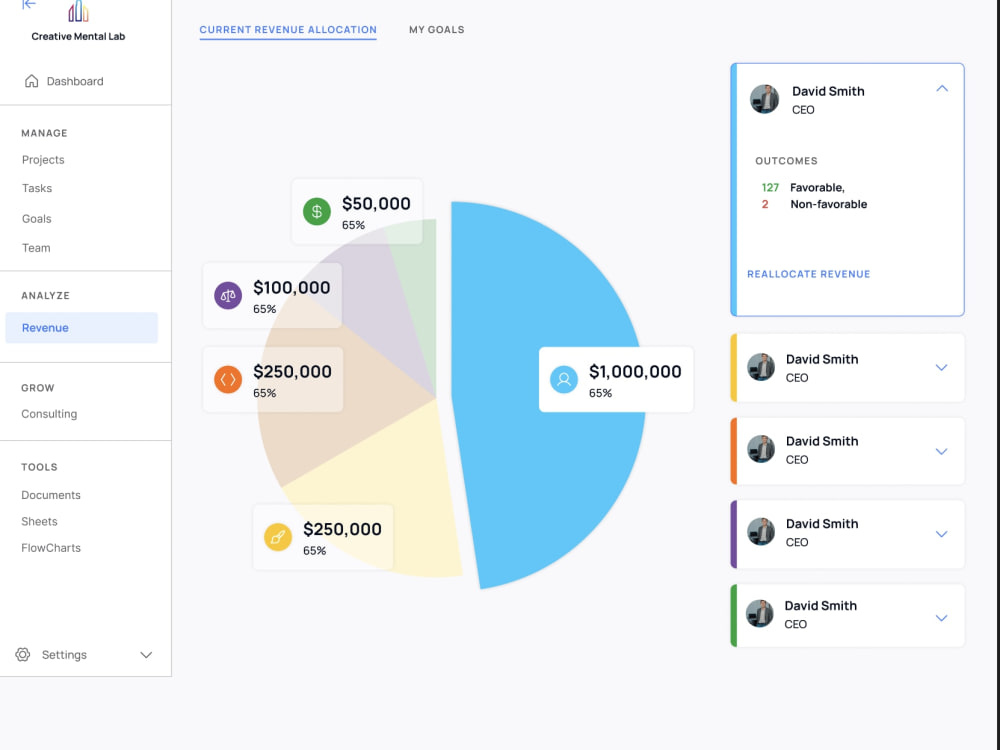The image size is (1000, 750).
Task: Expand the Settings dropdown chevron
Action: point(146,655)
